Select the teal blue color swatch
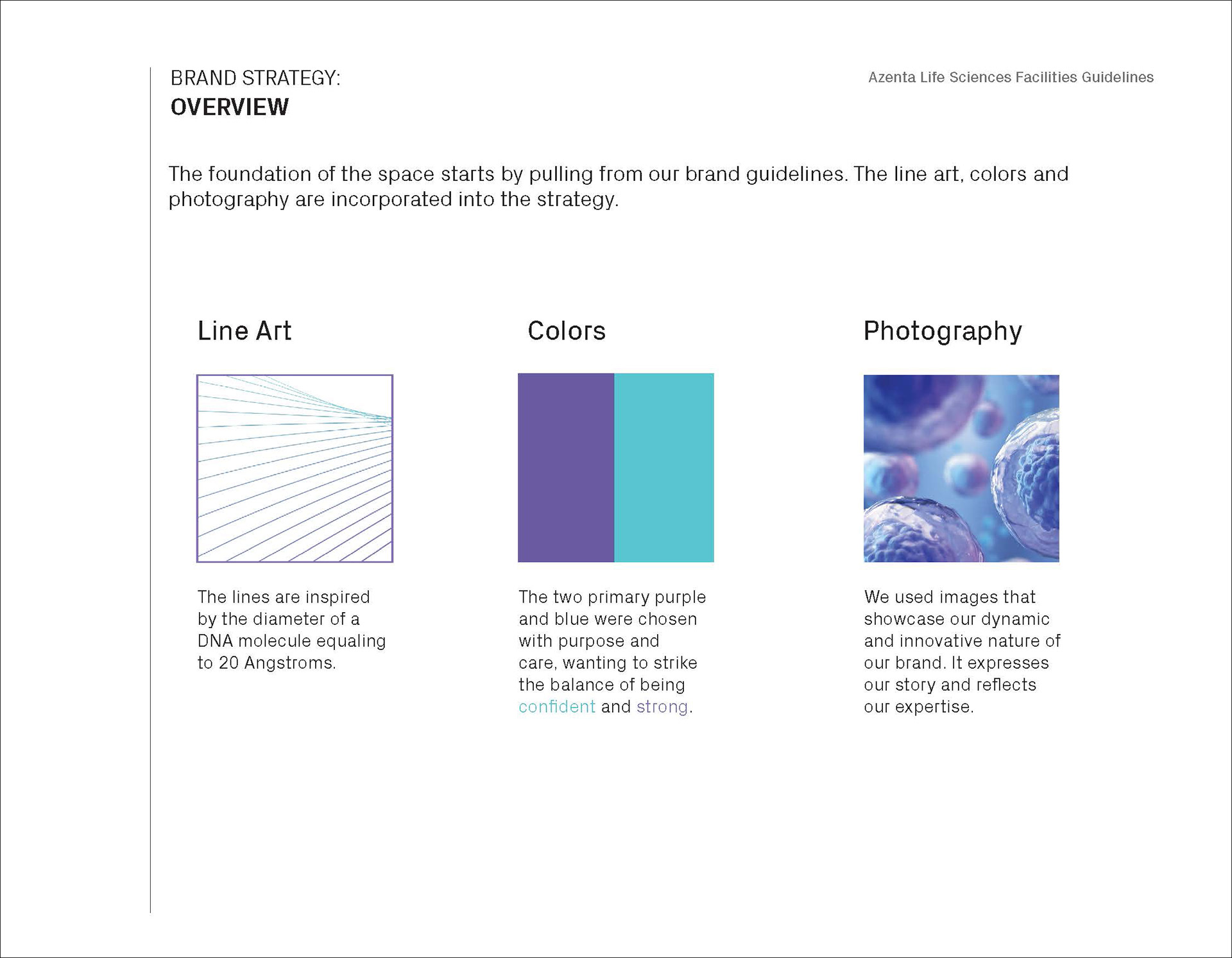Viewport: 1232px width, 958px height. [664, 468]
